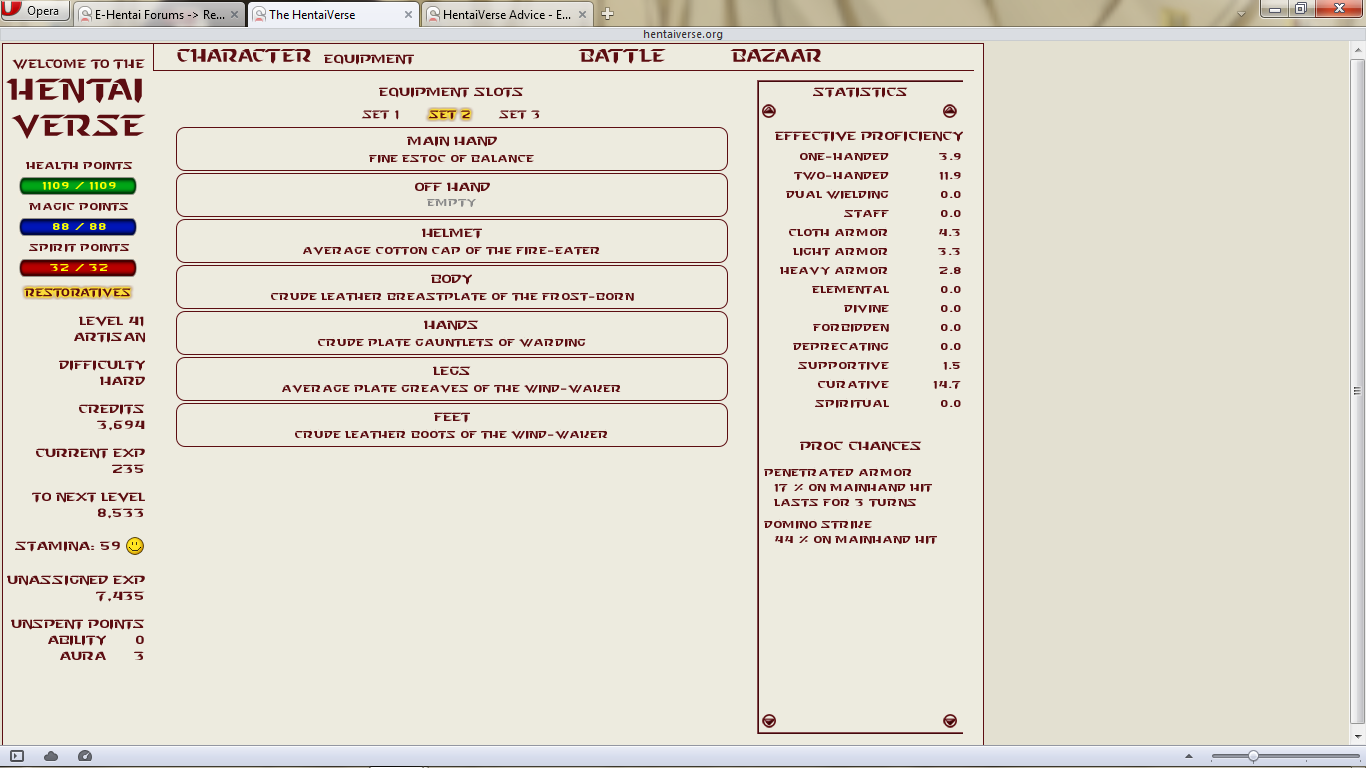The image size is (1366, 768).
Task: Switch to the E-Hentai Forums tab
Action: 157,14
